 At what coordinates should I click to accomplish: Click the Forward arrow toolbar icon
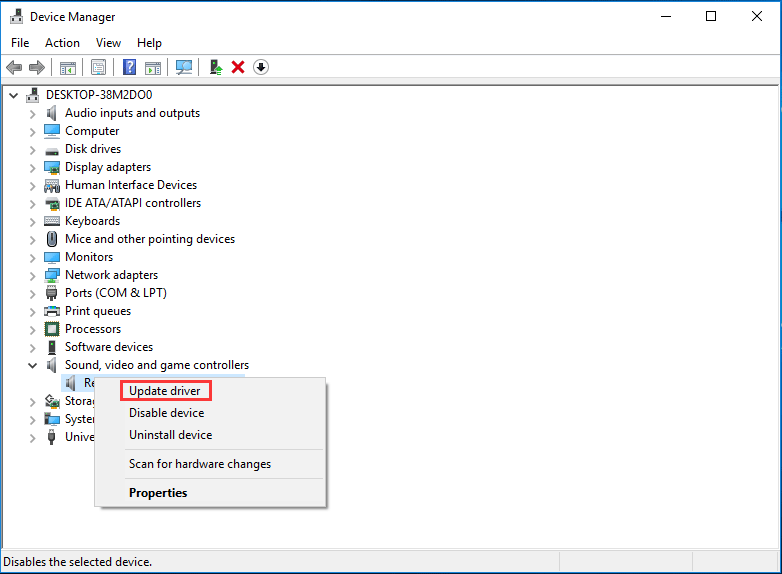coord(37,67)
